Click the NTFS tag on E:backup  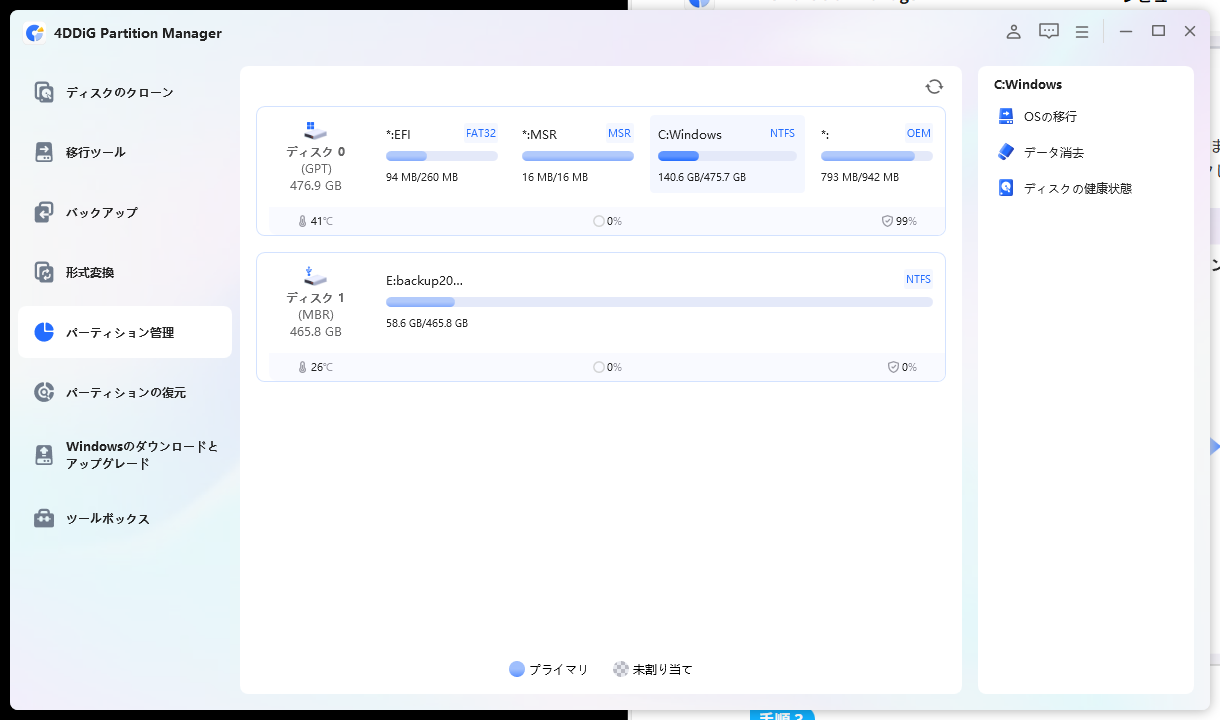coord(919,279)
